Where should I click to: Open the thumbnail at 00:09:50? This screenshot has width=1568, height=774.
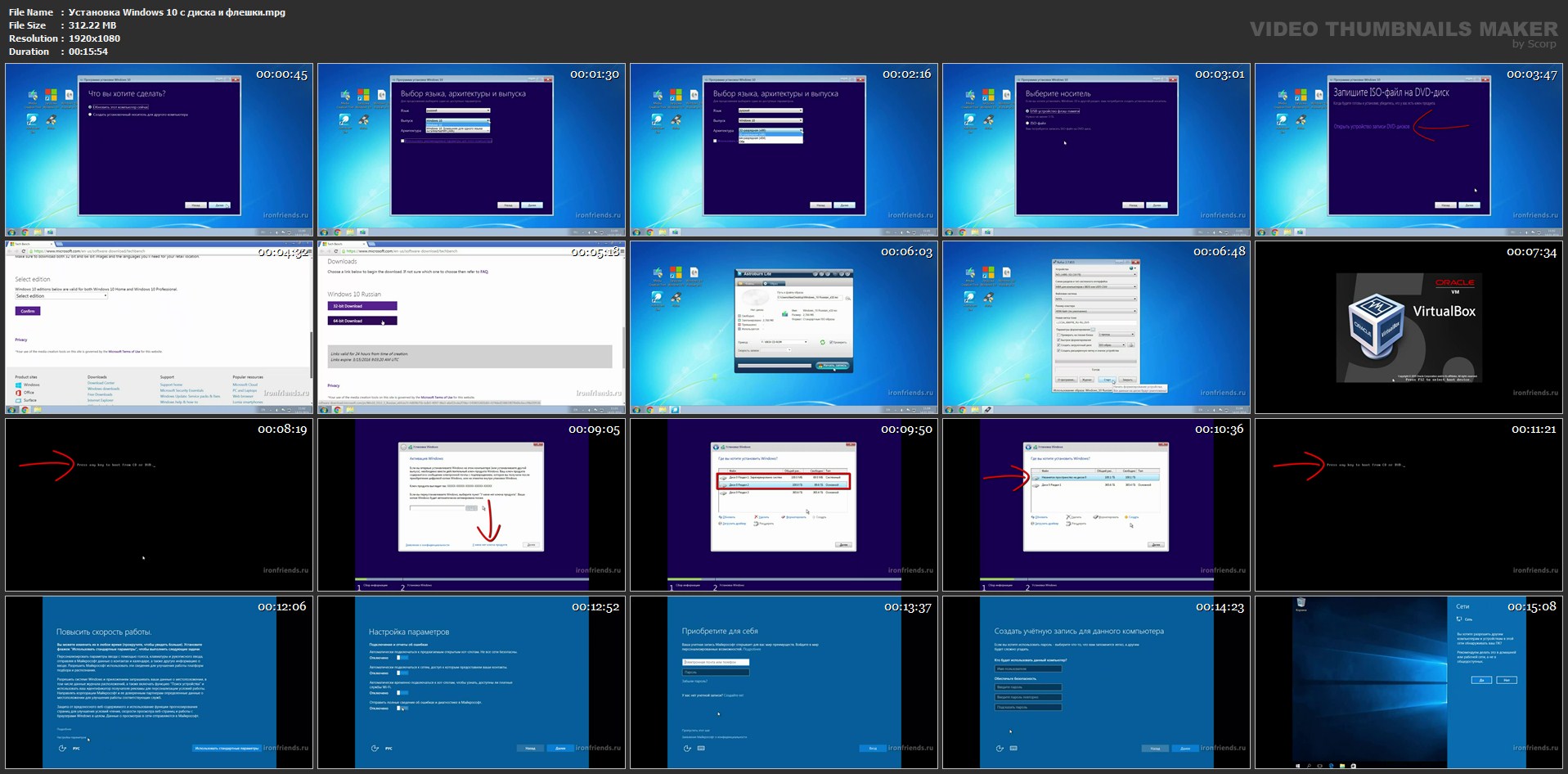784,505
